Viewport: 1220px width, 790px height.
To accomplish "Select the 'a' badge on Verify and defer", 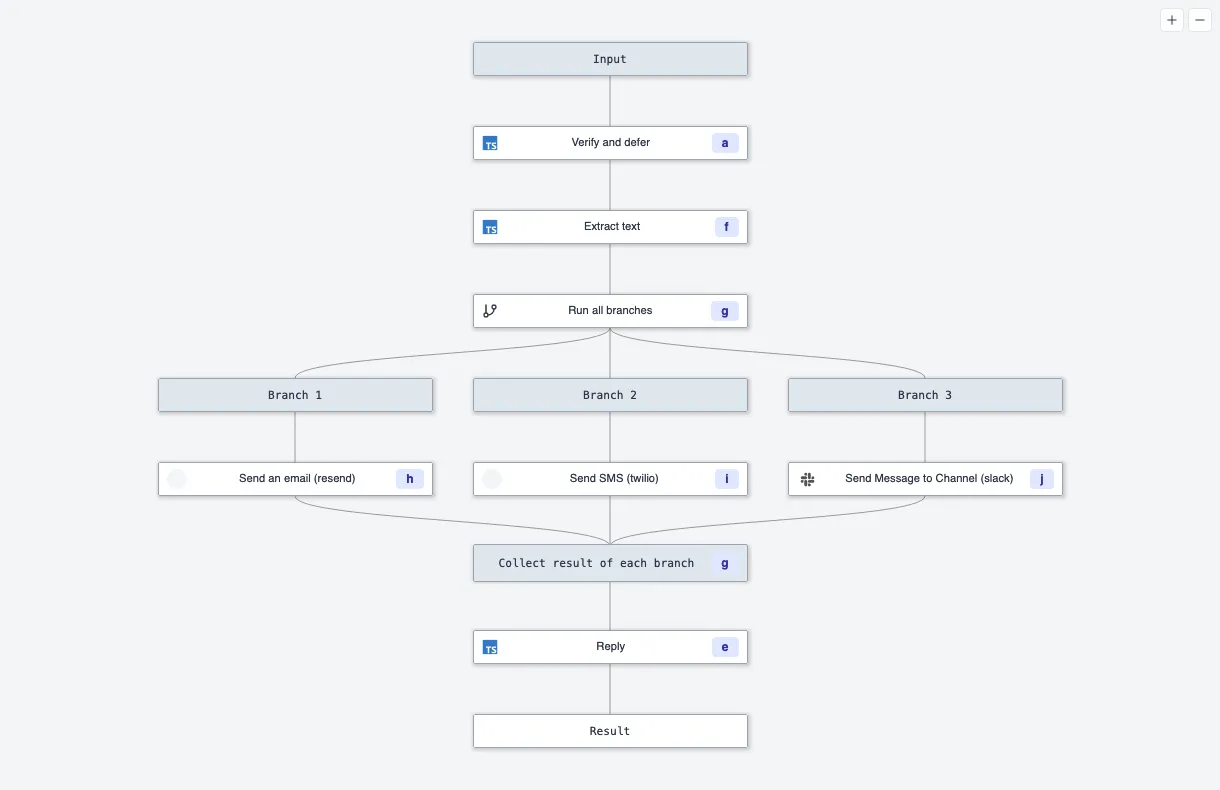I will [x=724, y=143].
